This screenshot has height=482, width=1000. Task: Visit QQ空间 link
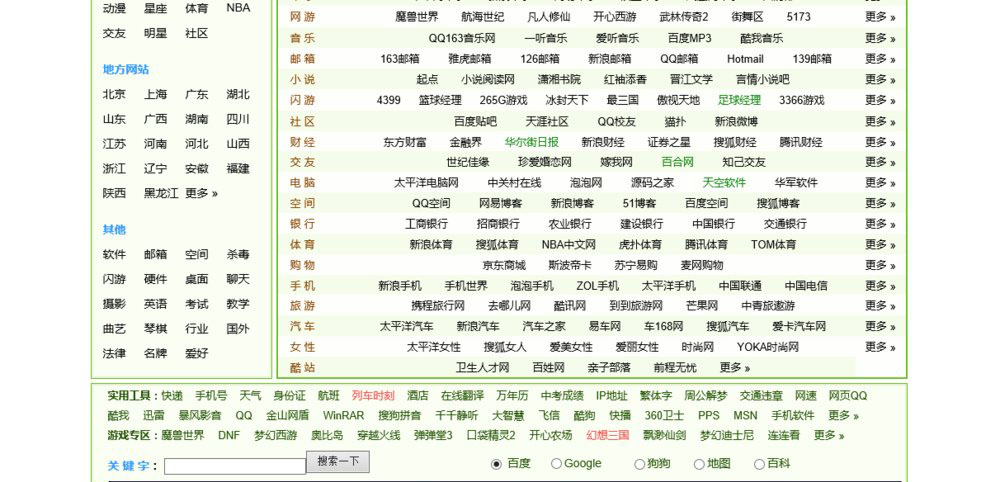(431, 204)
